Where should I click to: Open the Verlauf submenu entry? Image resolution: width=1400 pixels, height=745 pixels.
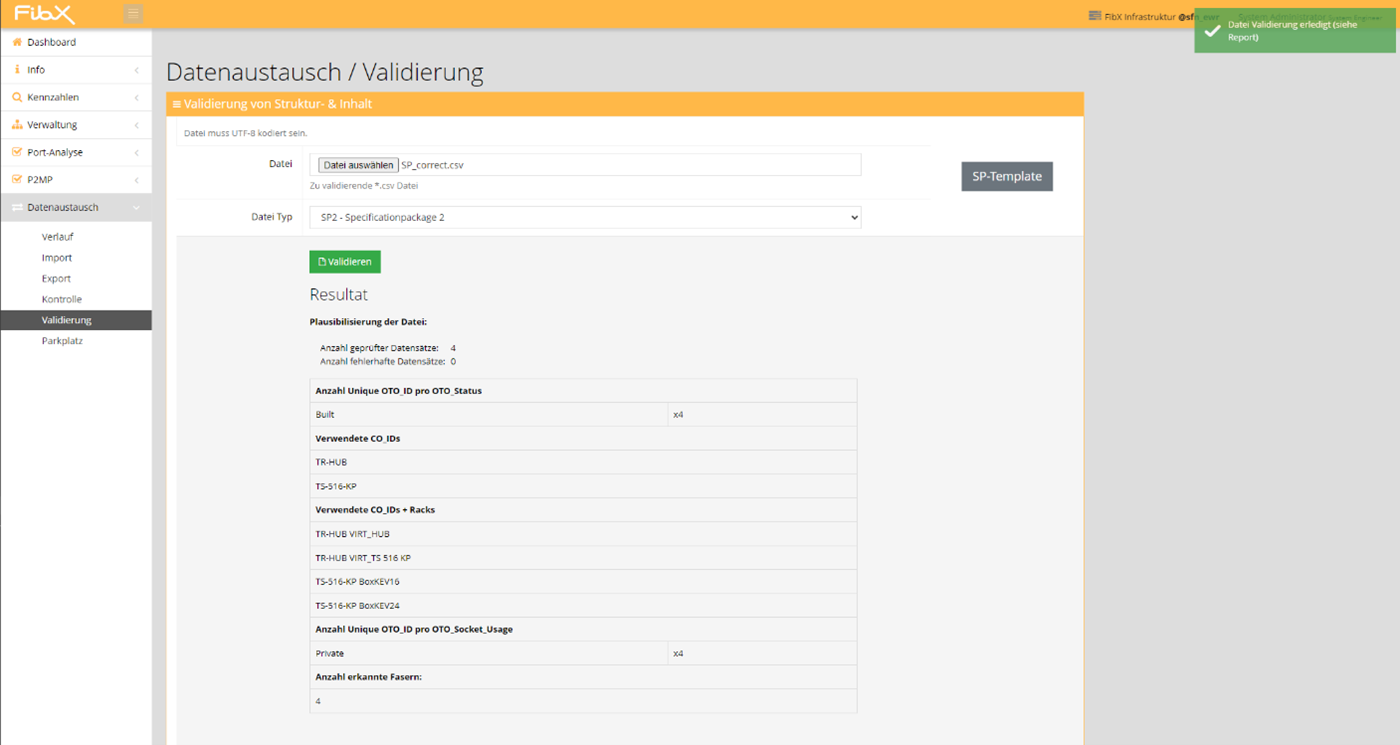58,237
